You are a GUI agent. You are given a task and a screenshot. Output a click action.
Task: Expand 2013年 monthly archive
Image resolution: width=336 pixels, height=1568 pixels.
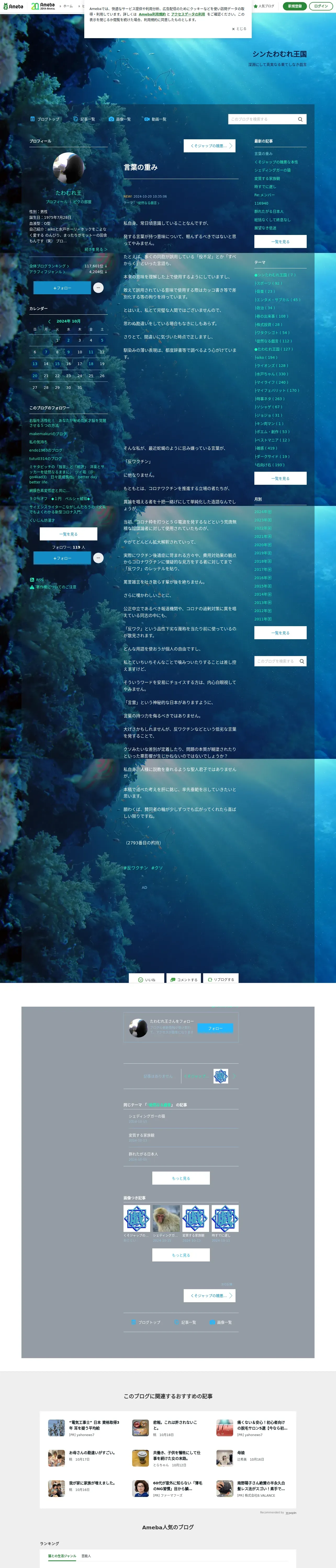263,603
